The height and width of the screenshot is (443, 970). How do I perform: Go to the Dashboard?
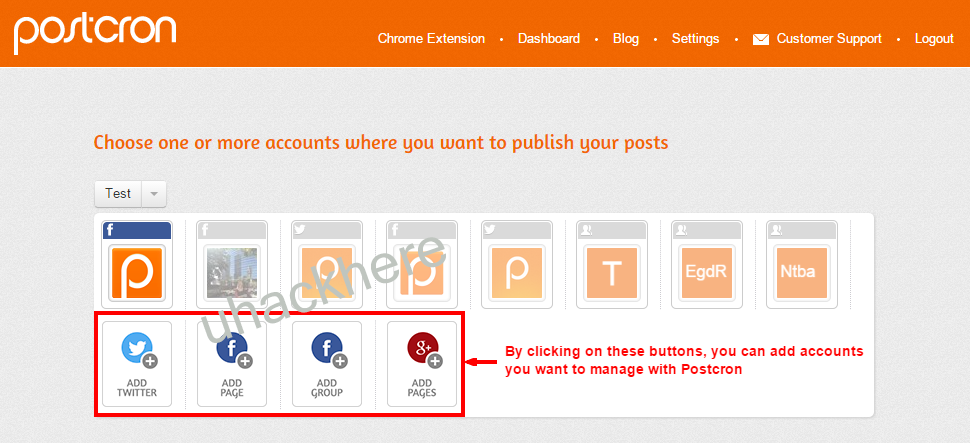pyautogui.click(x=549, y=38)
